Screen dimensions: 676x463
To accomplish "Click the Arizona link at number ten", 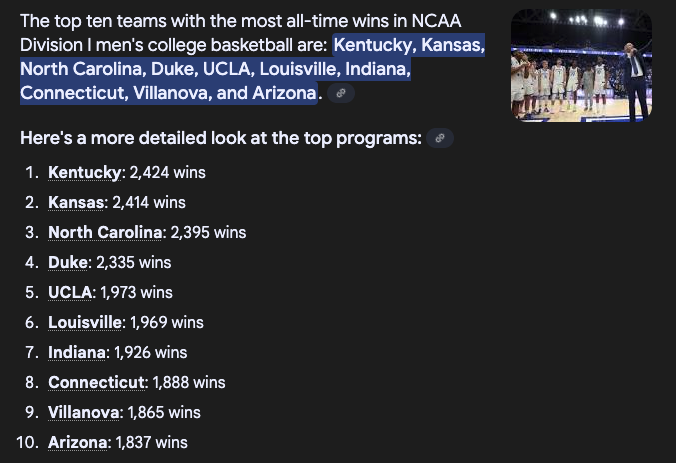I will (x=79, y=442).
